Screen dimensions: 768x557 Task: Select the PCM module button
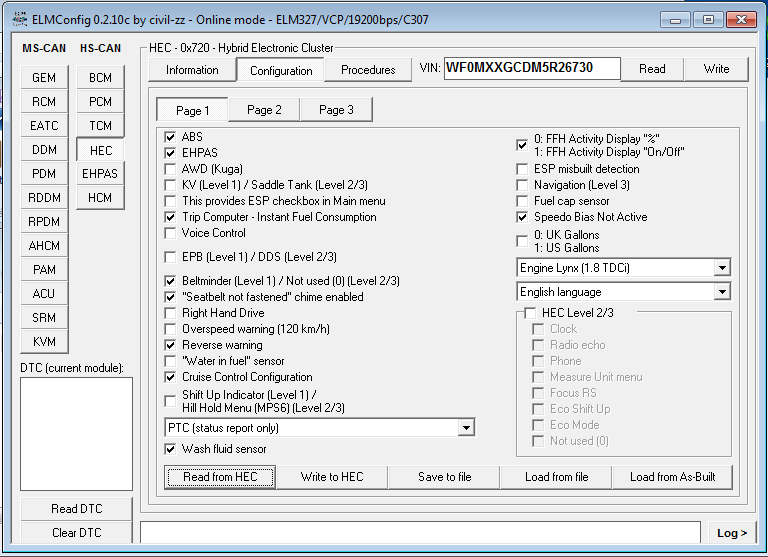(x=100, y=102)
